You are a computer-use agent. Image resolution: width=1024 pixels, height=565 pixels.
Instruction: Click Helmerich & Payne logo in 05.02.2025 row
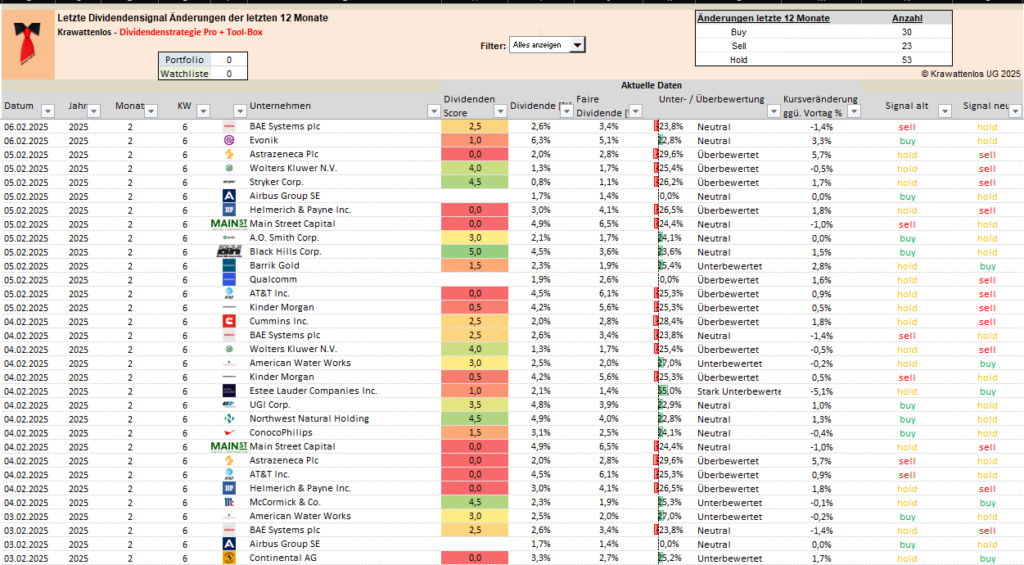pos(229,210)
